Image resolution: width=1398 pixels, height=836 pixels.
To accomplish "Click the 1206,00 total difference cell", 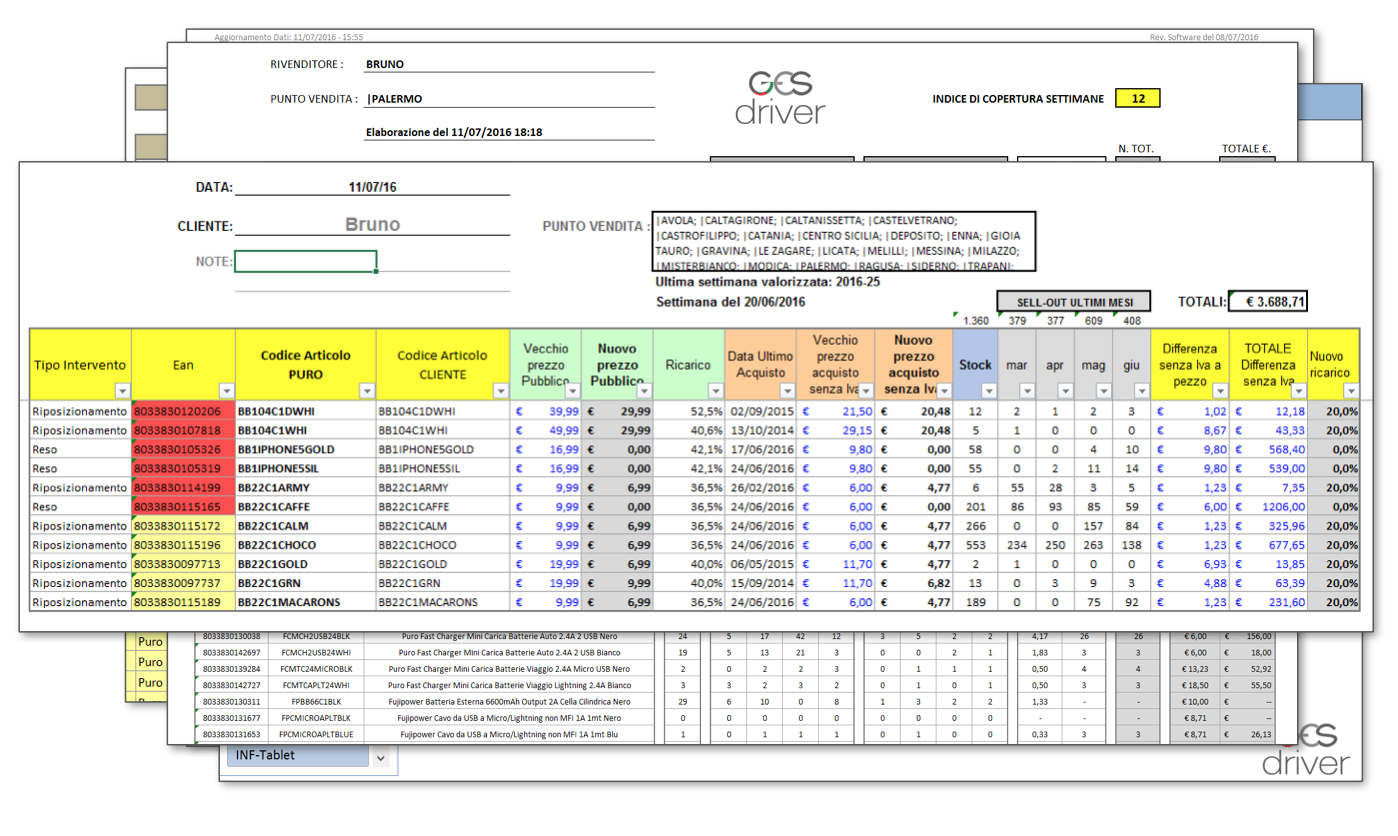I will [1268, 507].
